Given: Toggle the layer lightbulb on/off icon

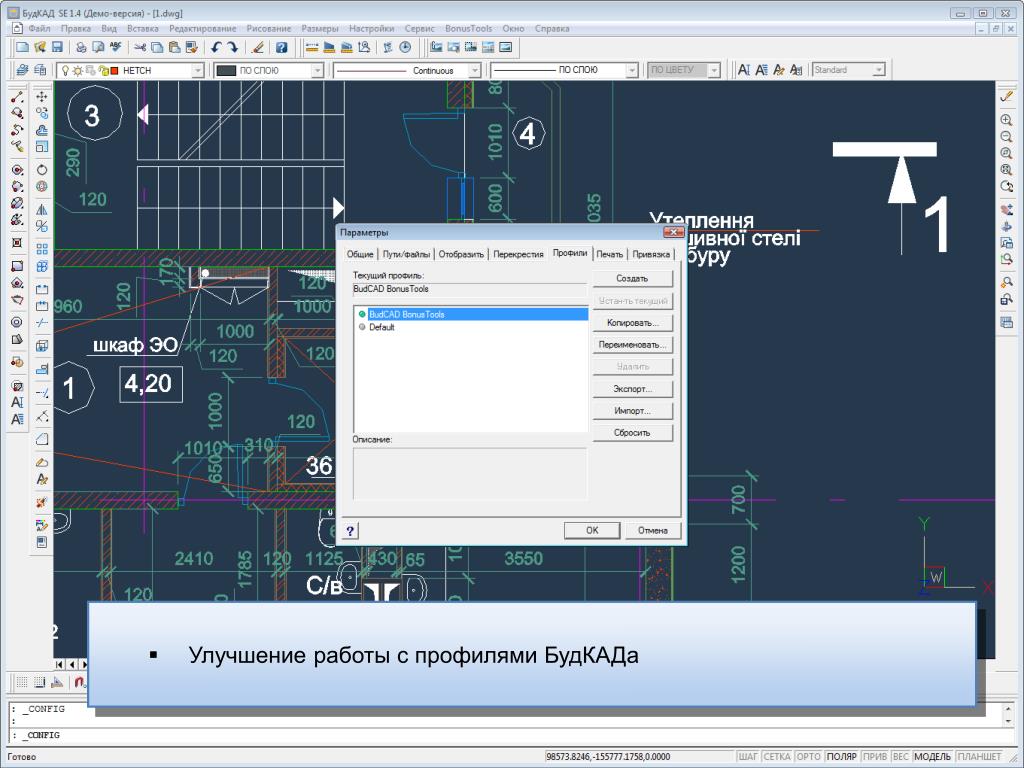Looking at the screenshot, I should [x=65, y=71].
